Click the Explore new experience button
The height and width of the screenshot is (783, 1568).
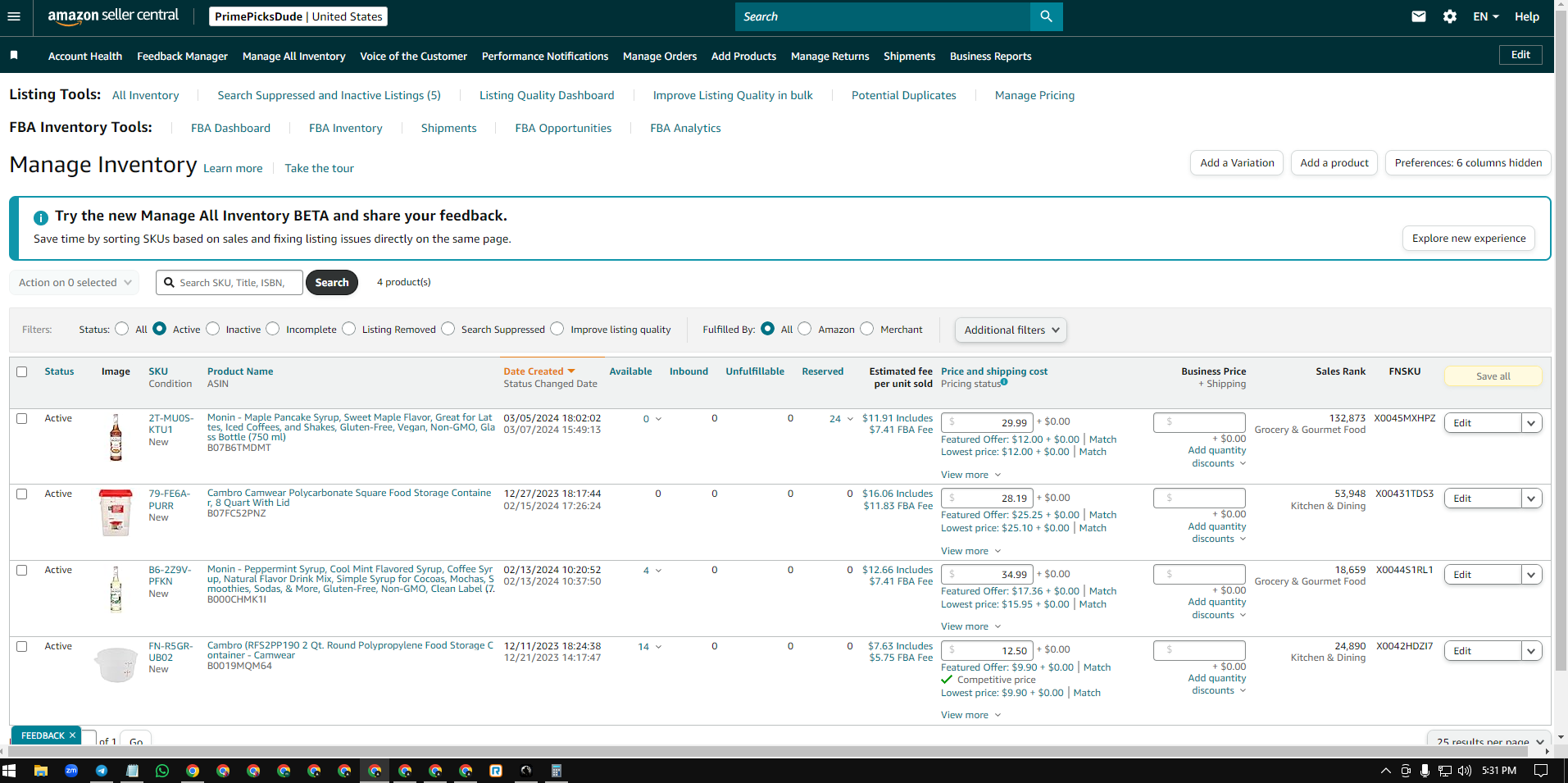pyautogui.click(x=1469, y=238)
